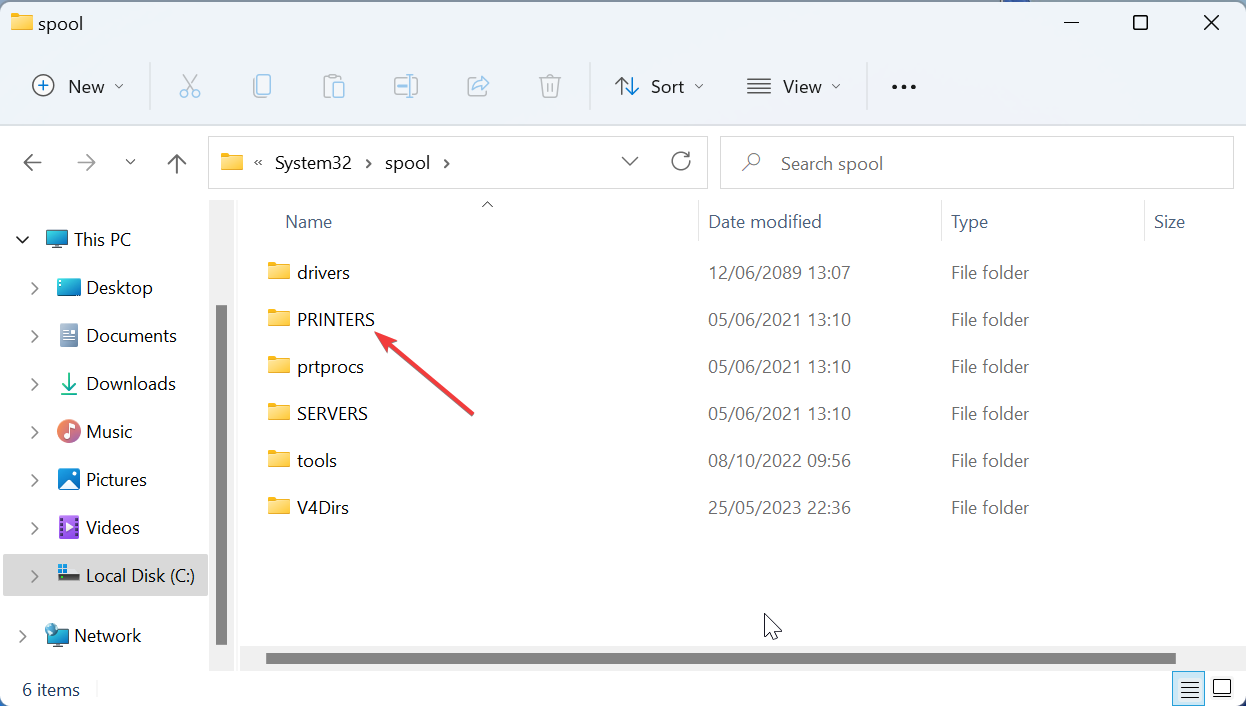Click the Cut scissors icon
The height and width of the screenshot is (706, 1246).
tap(190, 87)
